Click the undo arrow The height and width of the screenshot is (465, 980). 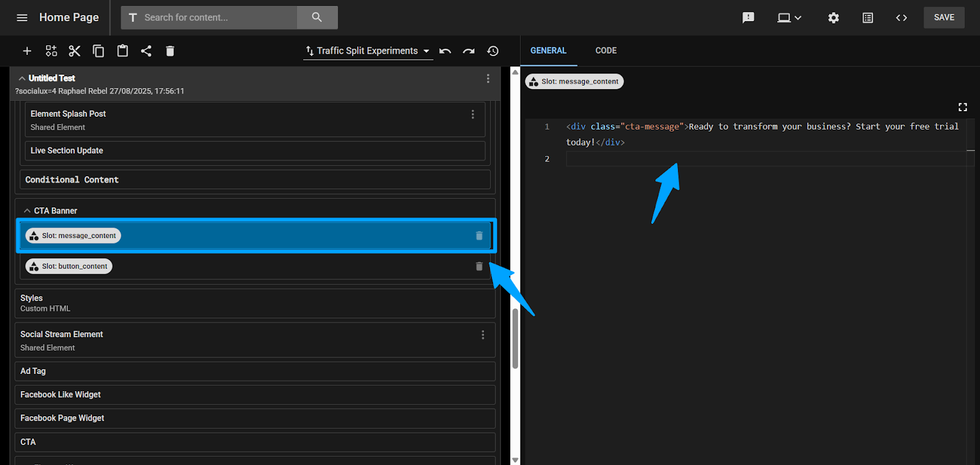coord(445,51)
